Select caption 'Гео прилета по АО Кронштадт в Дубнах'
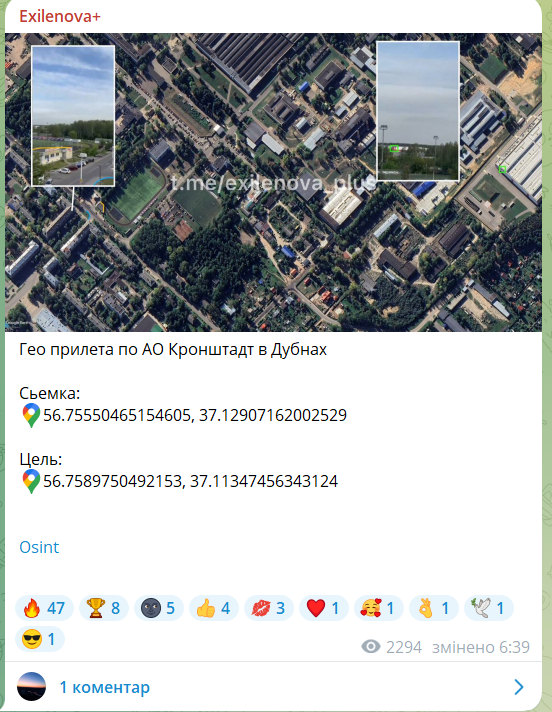 tap(173, 350)
